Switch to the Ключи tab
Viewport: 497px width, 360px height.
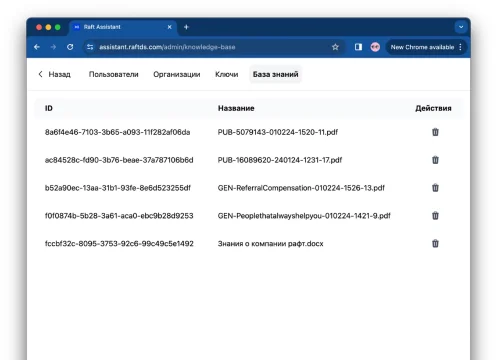(227, 74)
